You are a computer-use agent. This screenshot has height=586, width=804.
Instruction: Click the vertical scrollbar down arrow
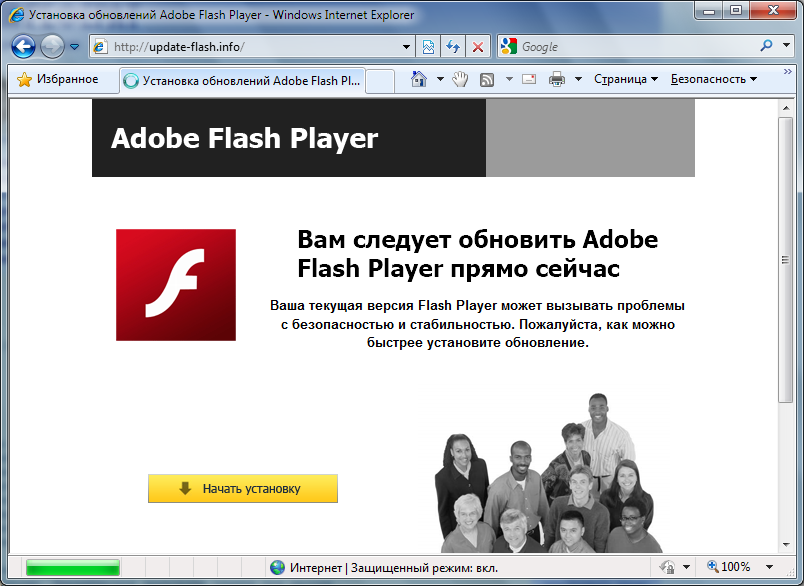786,545
